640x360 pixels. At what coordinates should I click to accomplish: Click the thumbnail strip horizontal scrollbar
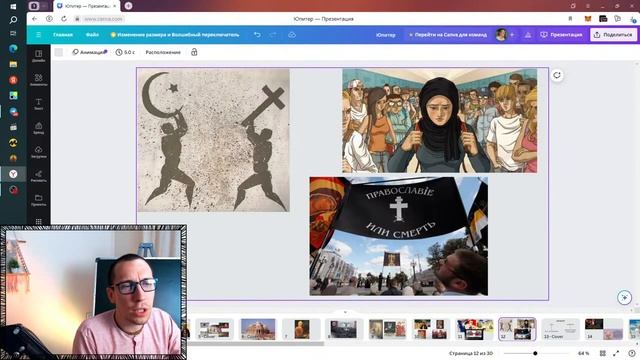(x=256, y=344)
